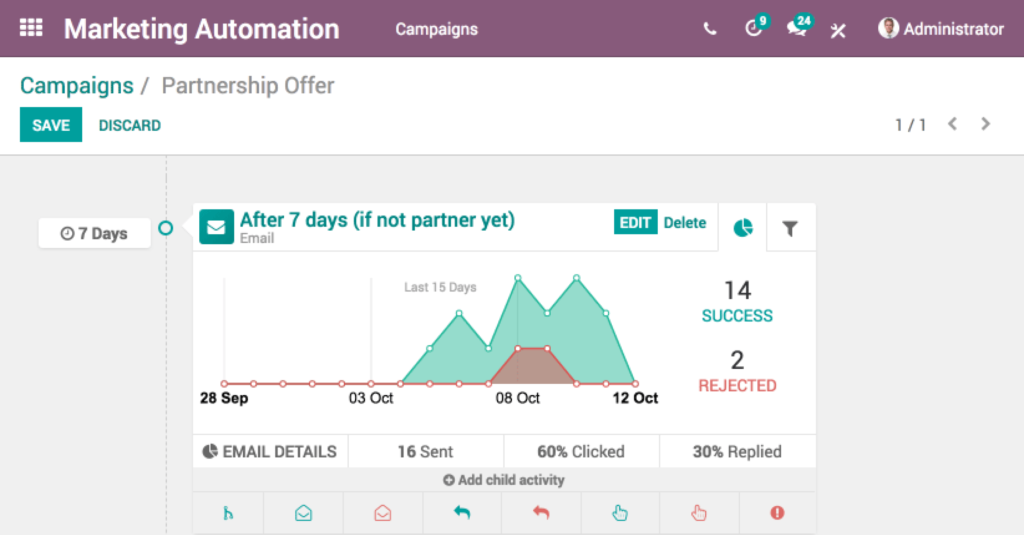Discard the campaign changes
The width and height of the screenshot is (1024, 535).
click(129, 125)
